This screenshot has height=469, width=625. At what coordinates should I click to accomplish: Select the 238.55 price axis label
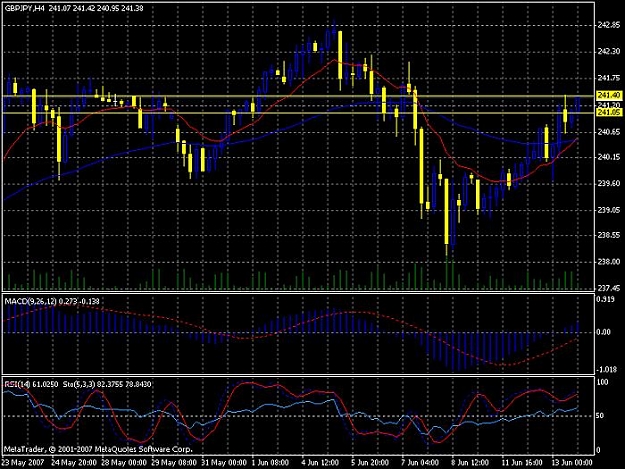click(609, 235)
